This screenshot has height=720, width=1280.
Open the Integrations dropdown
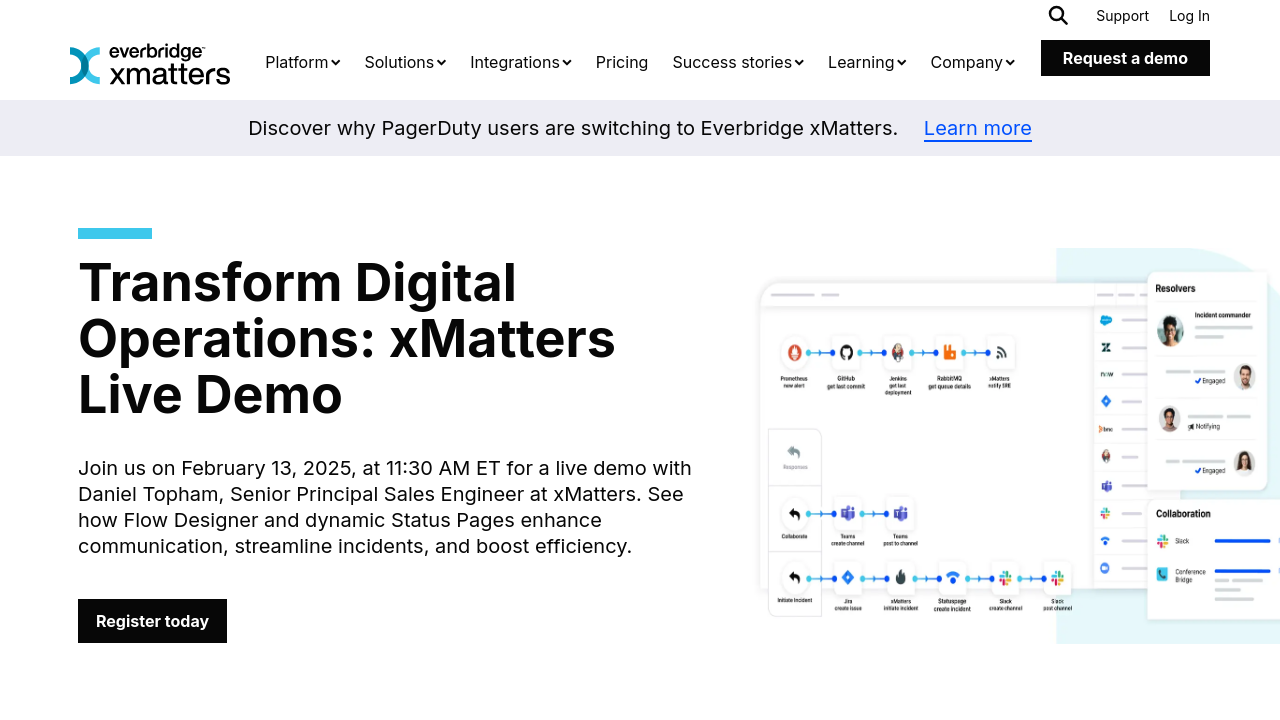(x=520, y=62)
